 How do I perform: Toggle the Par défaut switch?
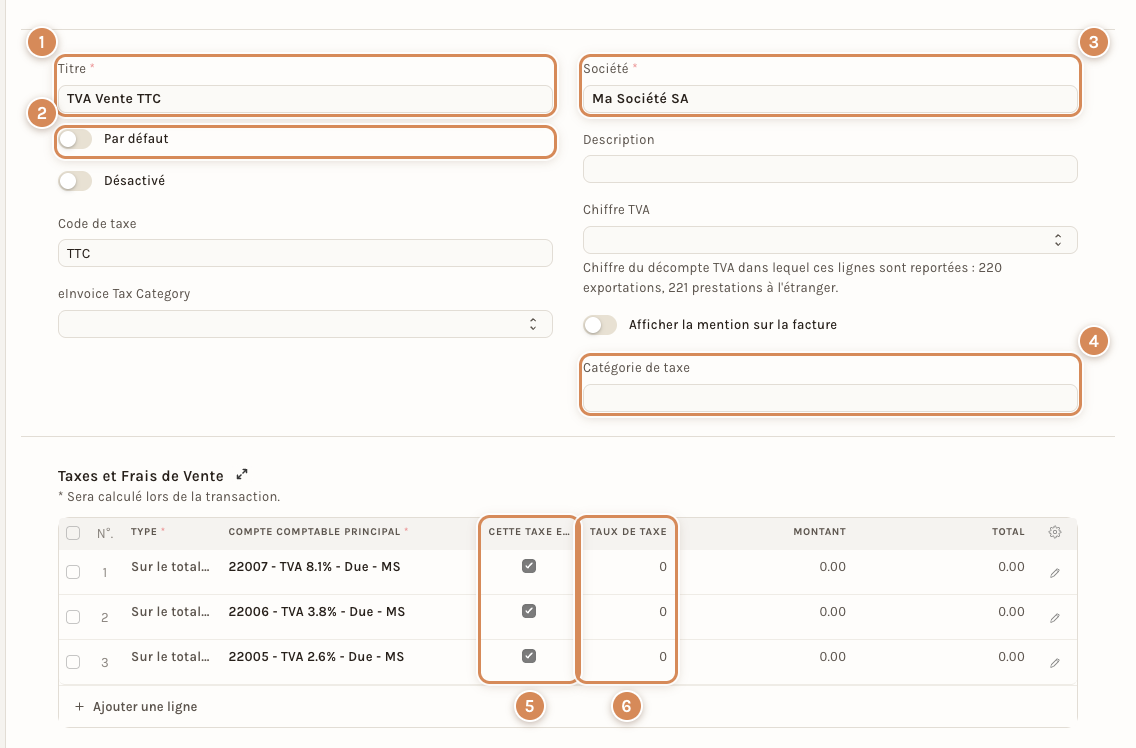click(75, 139)
